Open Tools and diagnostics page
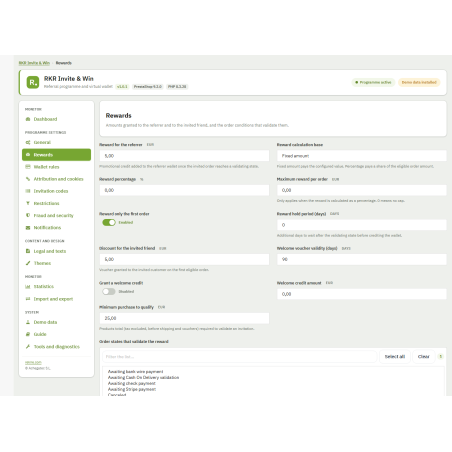The image size is (452, 452). click(56, 347)
